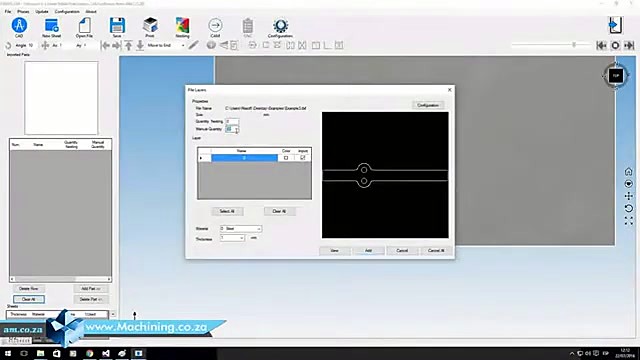Viewport: 640px width, 360px height.
Task: Click Clear All in Imported Parts panel
Action: pyautogui.click(x=29, y=299)
